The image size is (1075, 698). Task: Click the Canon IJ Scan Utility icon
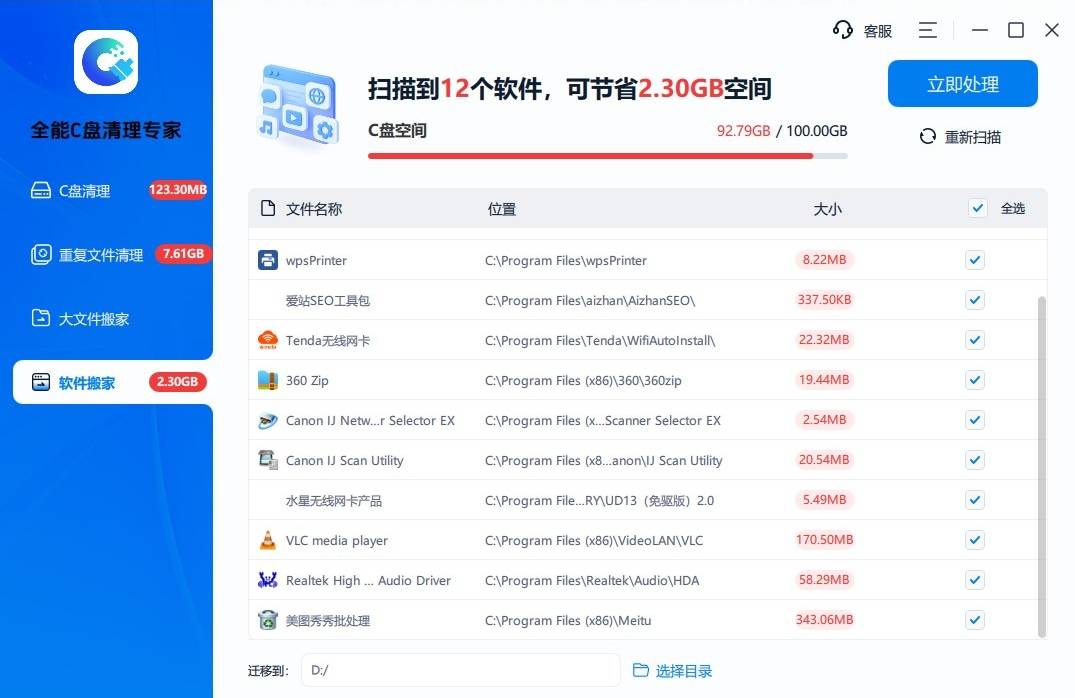(267, 461)
